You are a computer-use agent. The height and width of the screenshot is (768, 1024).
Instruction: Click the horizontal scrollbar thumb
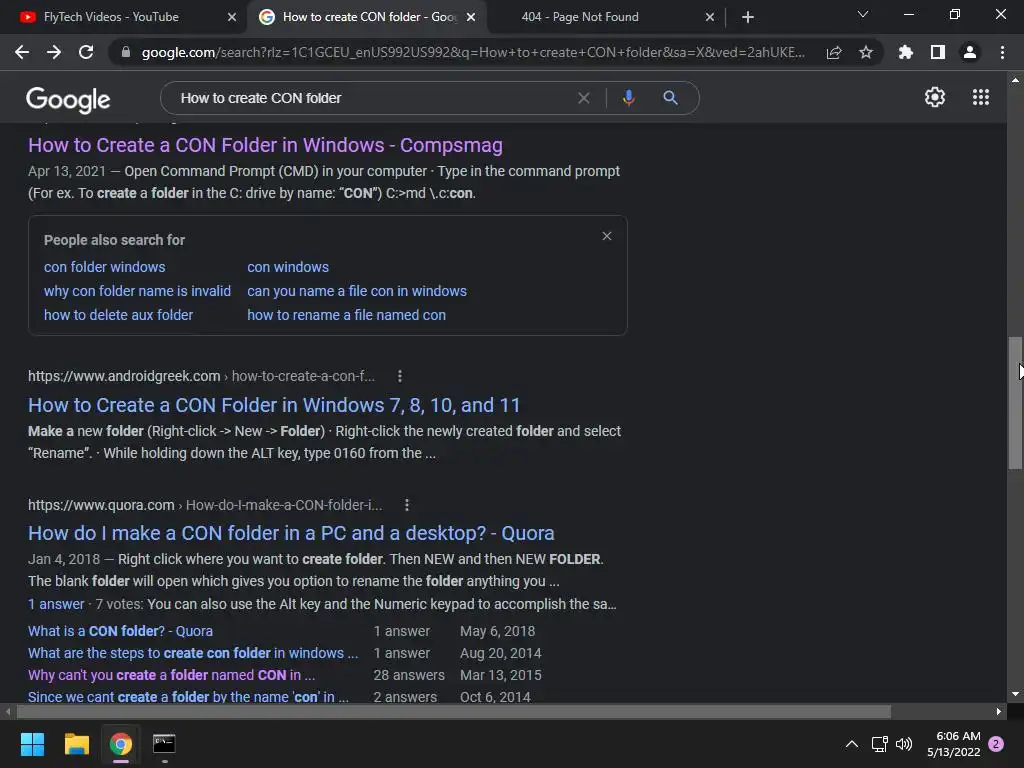point(453,711)
